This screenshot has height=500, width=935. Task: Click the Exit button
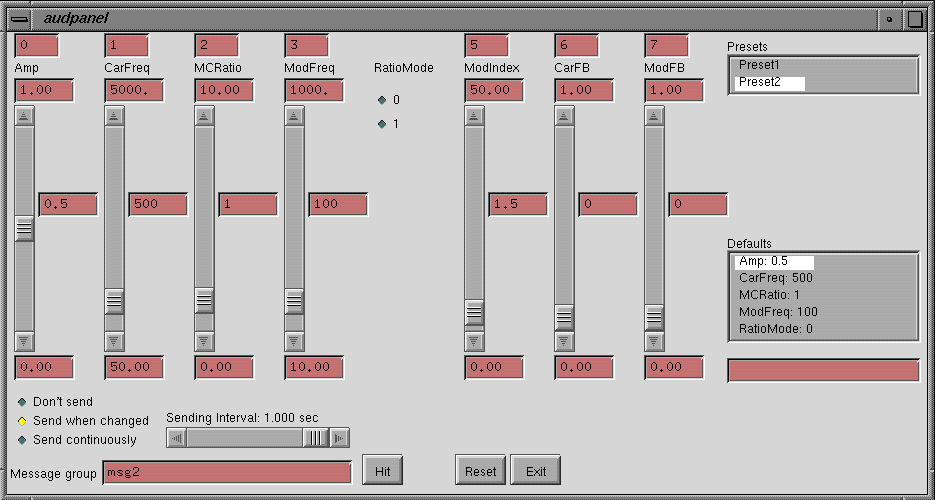[x=536, y=471]
